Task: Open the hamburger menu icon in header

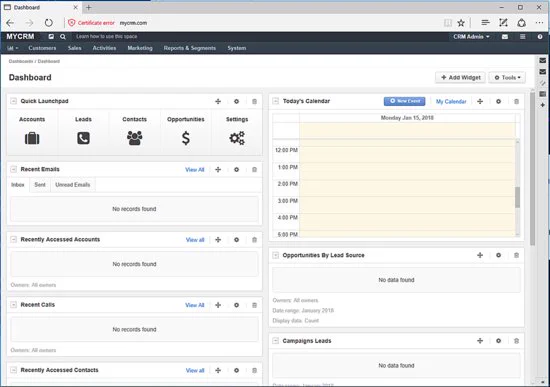Action: tap(523, 36)
